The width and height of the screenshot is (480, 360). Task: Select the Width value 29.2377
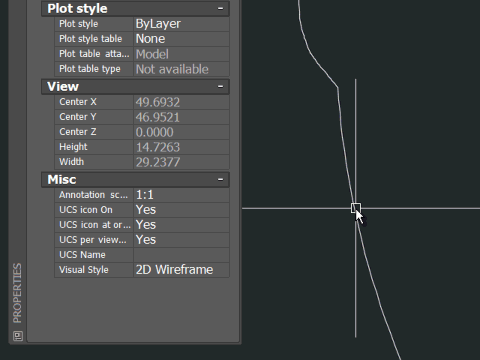(181, 162)
